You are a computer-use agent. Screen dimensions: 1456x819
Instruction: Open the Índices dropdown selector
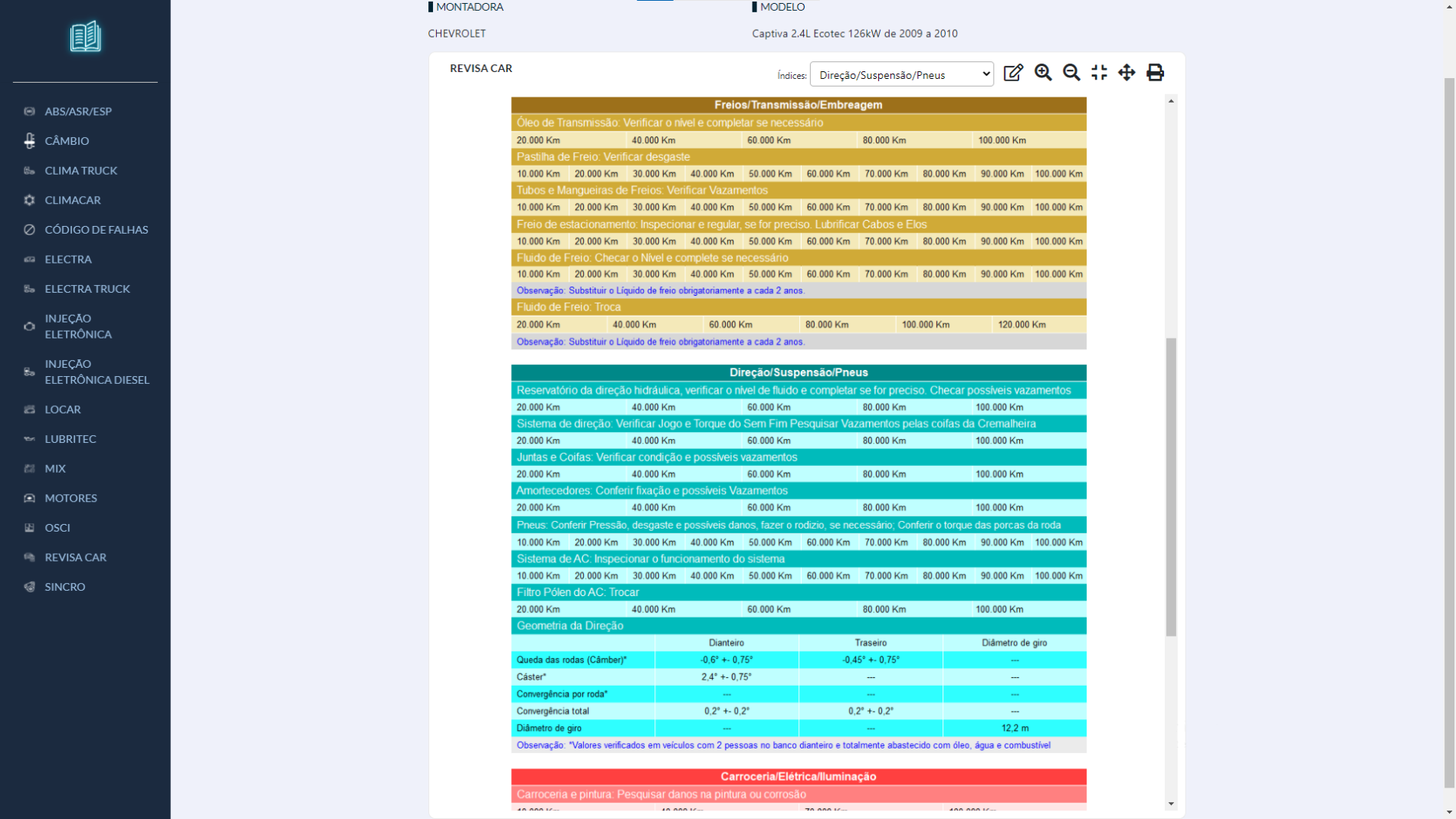pos(901,74)
